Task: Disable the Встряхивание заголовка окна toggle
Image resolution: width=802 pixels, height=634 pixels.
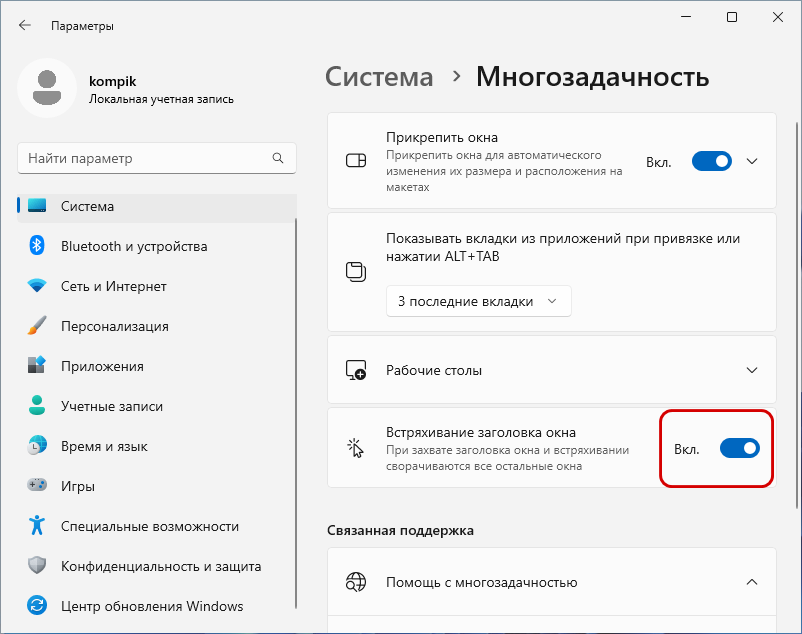Action: point(740,448)
